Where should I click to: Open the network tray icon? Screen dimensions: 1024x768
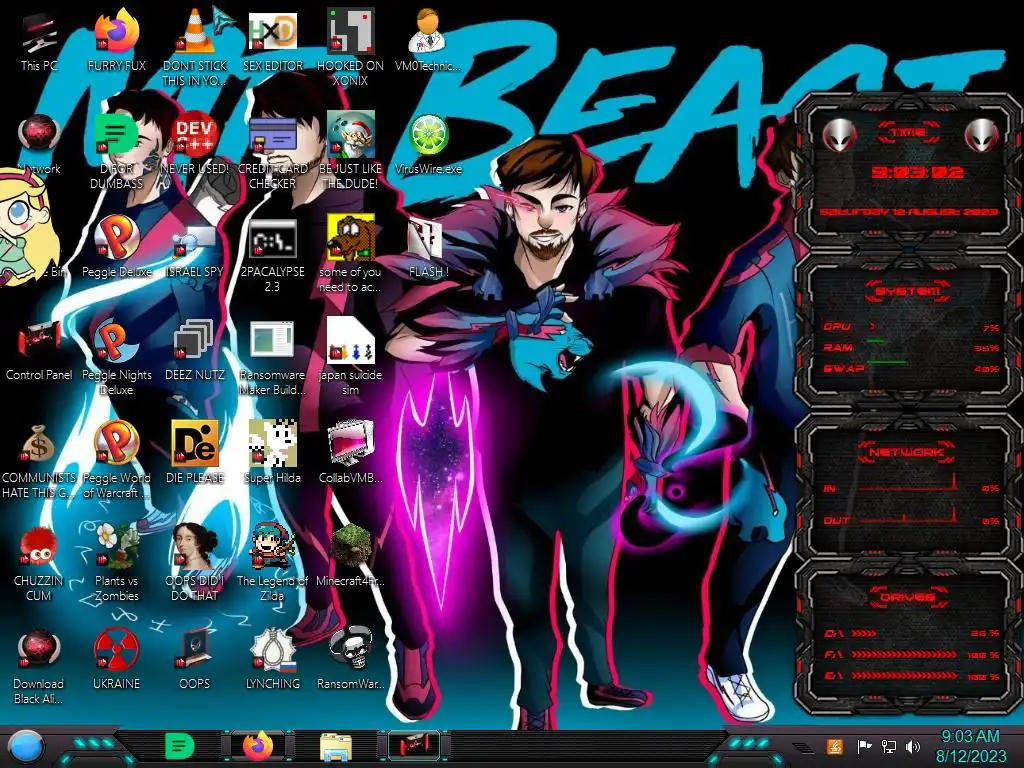(888, 746)
